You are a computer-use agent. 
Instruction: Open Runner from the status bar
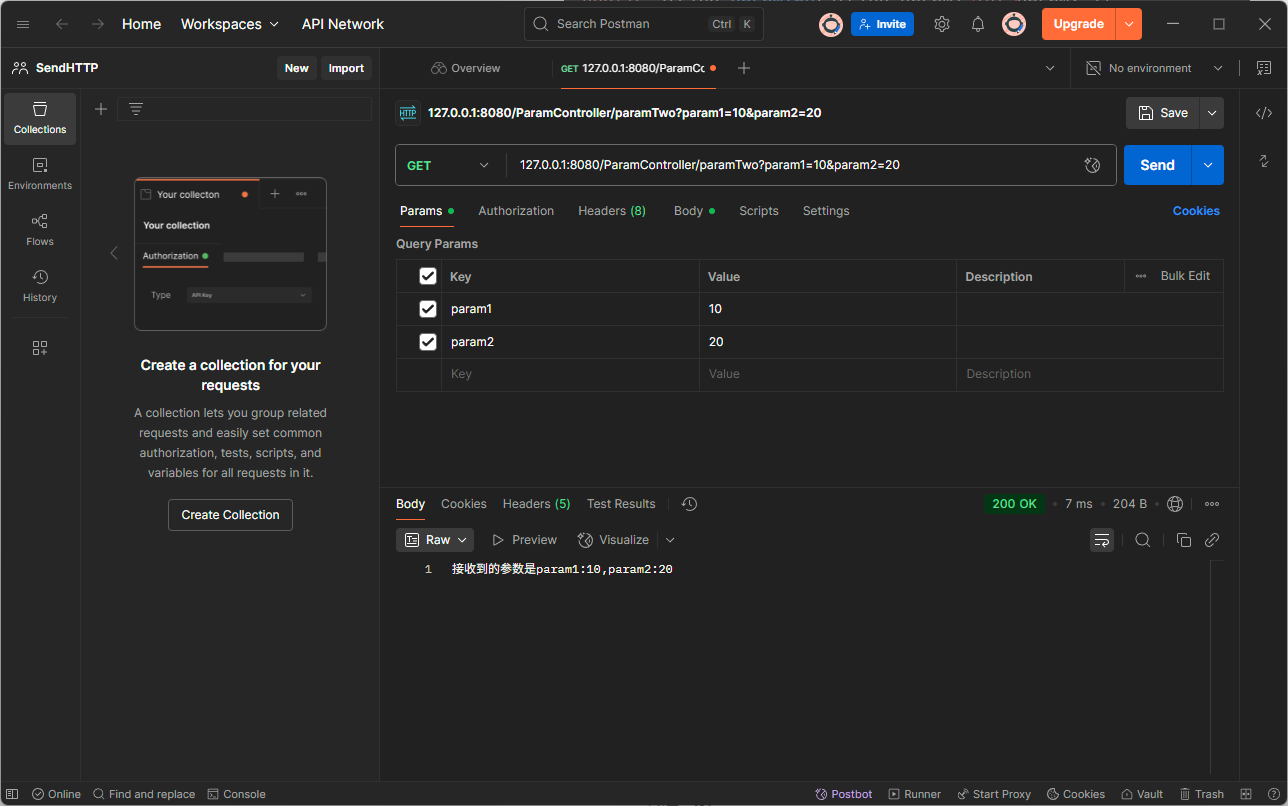pos(914,794)
